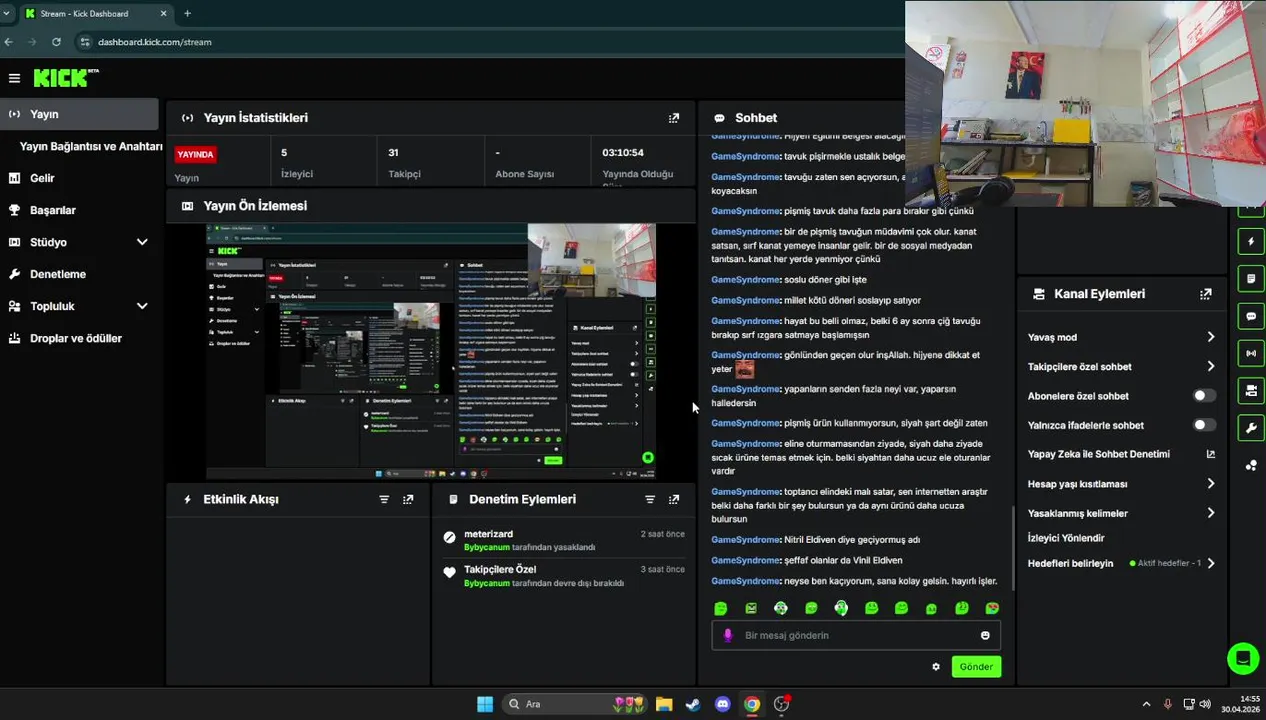Image resolution: width=1266 pixels, height=720 pixels.
Task: Open Yapay Zeka ile Sohbet Denetimi
Action: click(x=1099, y=454)
